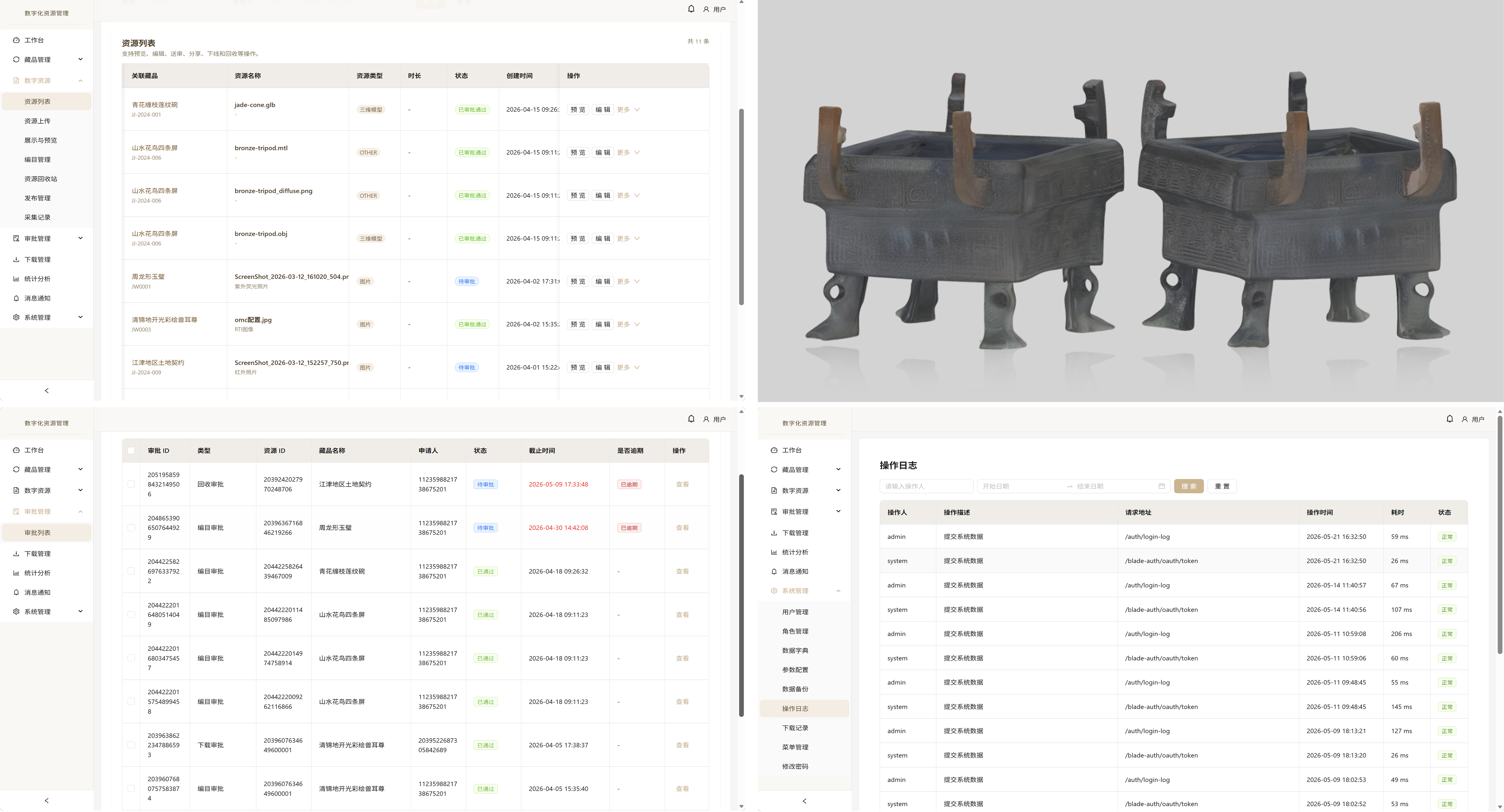Click the user icon in the 操作日志 window
The height and width of the screenshot is (812, 1504).
pyautogui.click(x=1464, y=419)
